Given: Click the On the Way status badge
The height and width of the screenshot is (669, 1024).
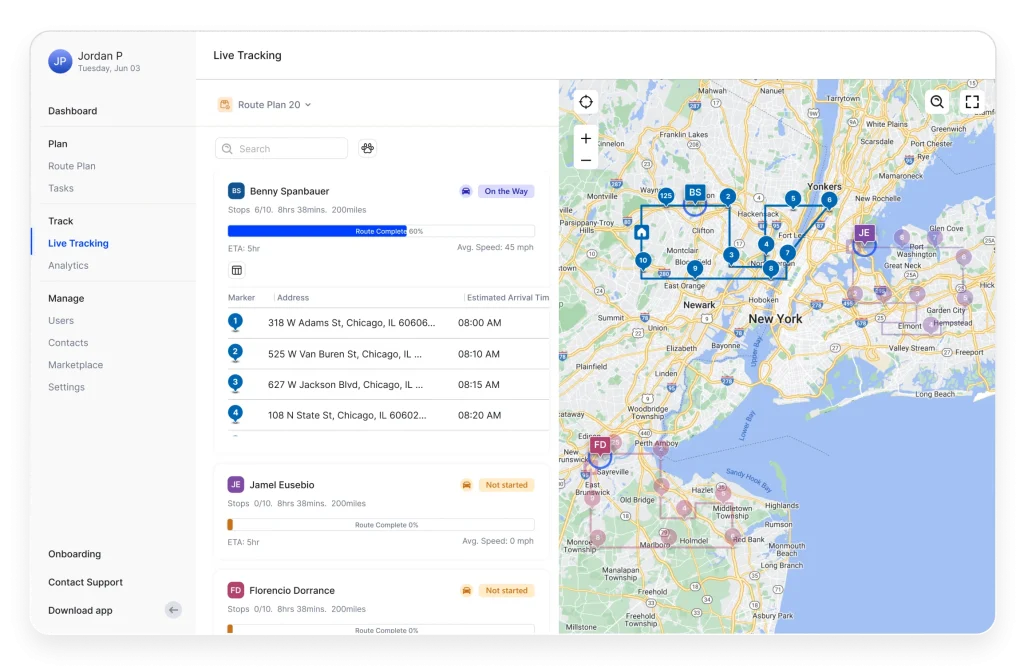Looking at the screenshot, I should click(x=506, y=191).
